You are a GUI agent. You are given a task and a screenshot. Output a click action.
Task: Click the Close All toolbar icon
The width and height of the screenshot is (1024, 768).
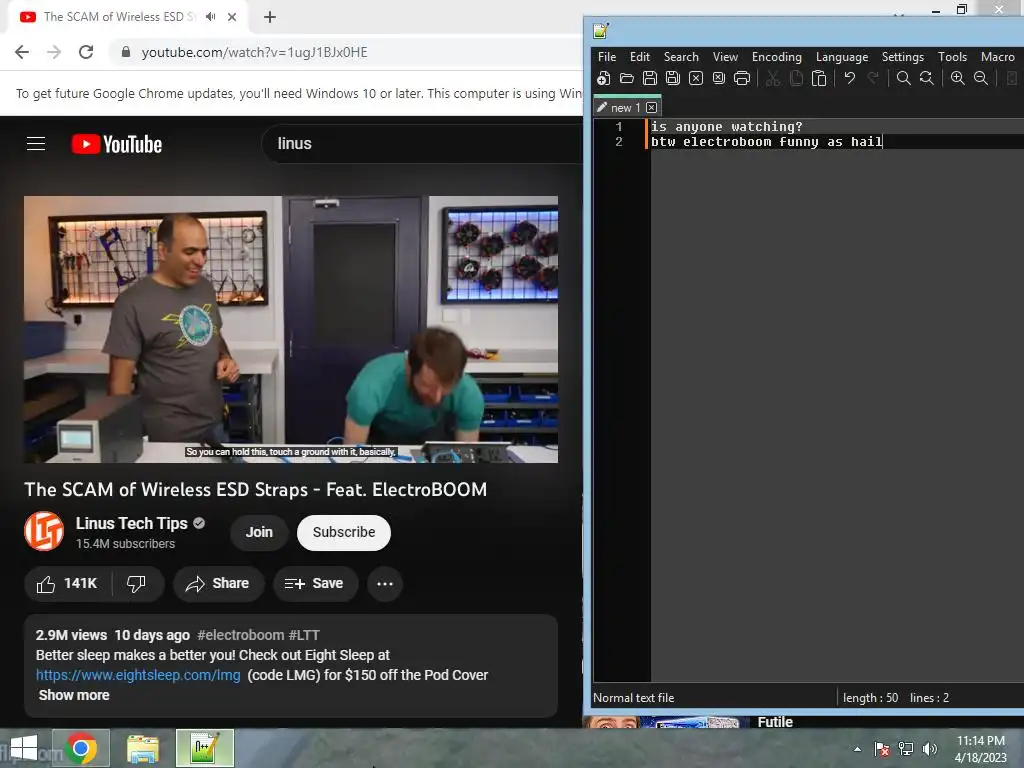[x=719, y=78]
